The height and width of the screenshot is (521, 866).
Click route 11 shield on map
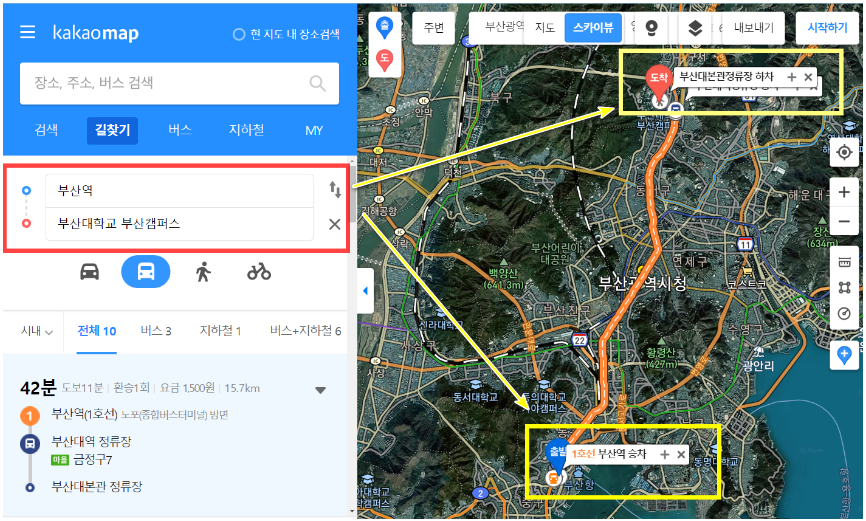tap(745, 244)
